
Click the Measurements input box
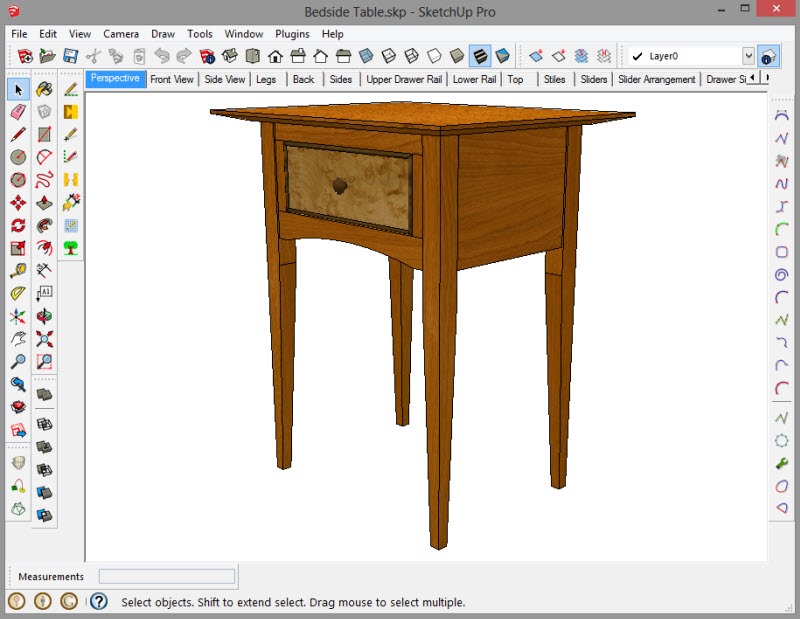167,576
